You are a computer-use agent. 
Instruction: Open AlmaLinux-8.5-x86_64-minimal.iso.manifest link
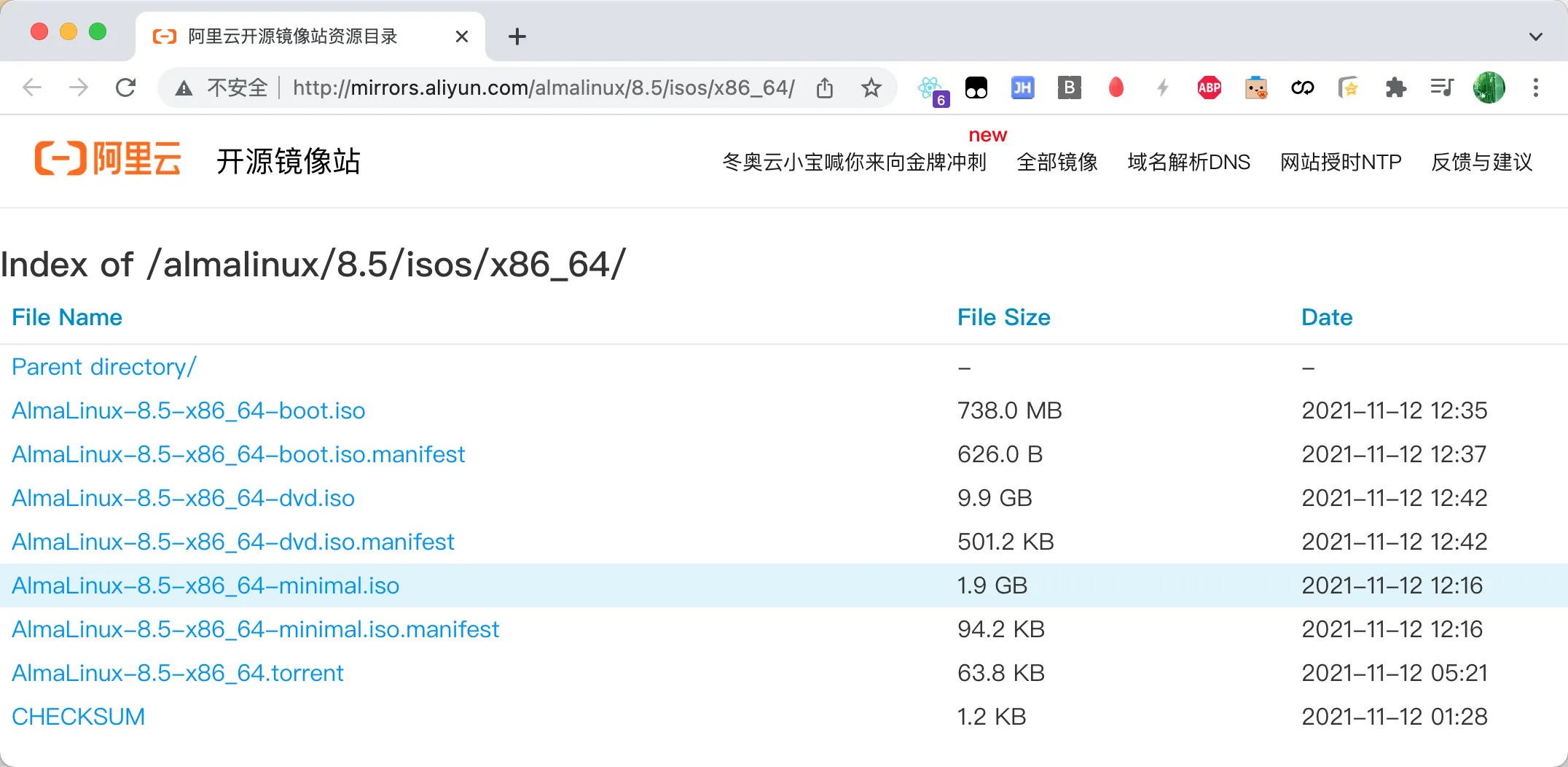tap(256, 629)
